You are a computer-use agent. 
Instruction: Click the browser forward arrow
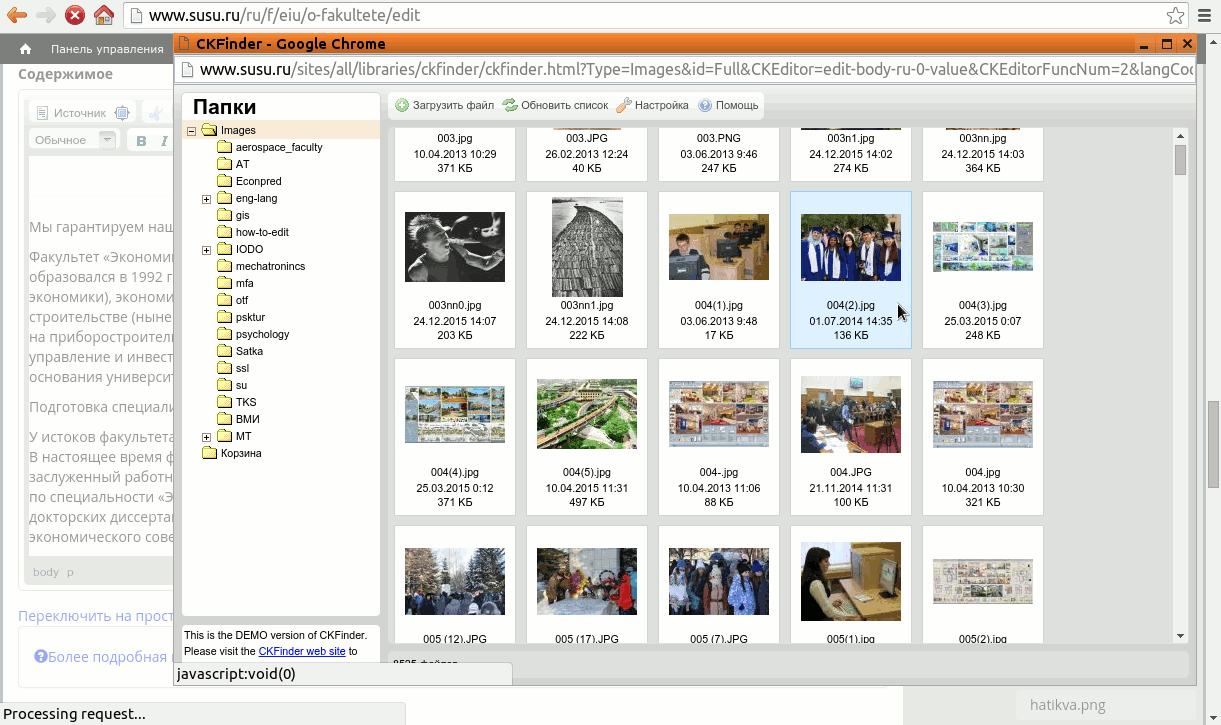(45, 15)
